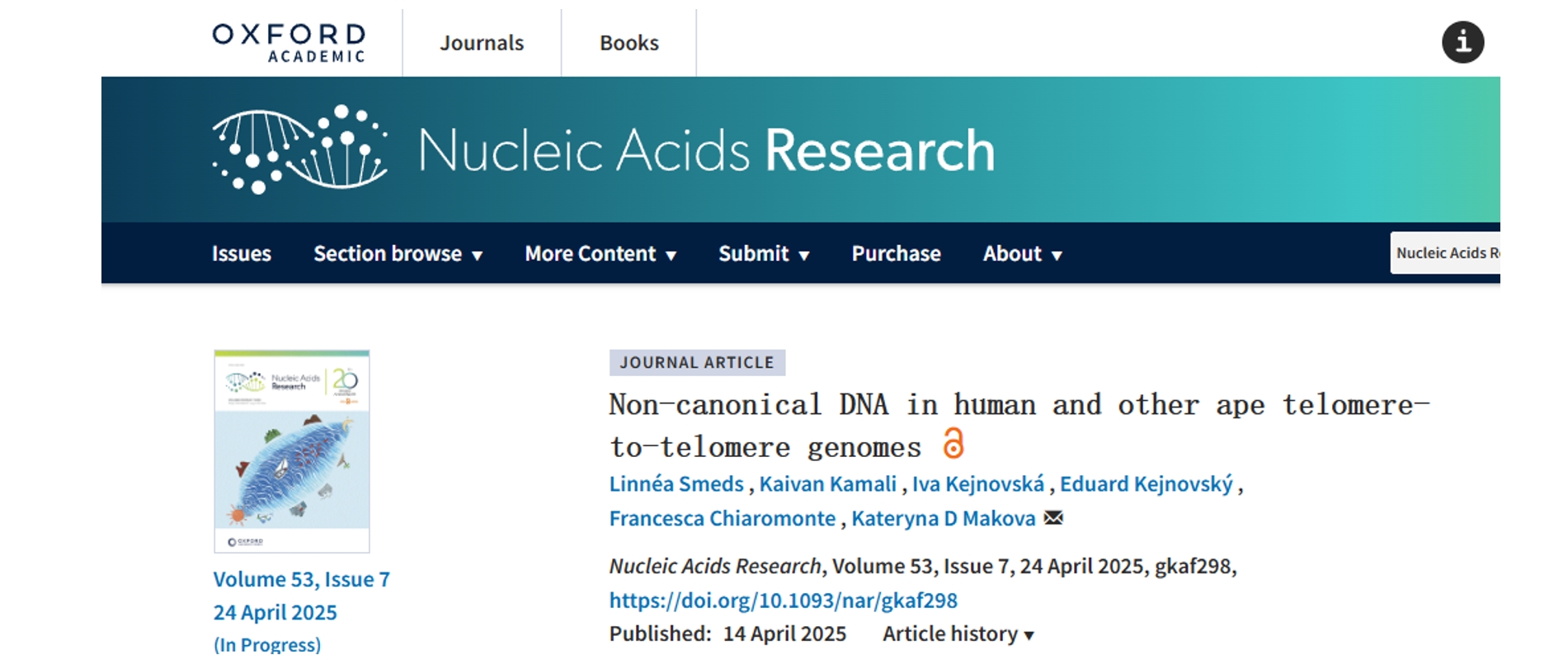
Task: Open author Linnéa Smeds link
Action: click(676, 483)
